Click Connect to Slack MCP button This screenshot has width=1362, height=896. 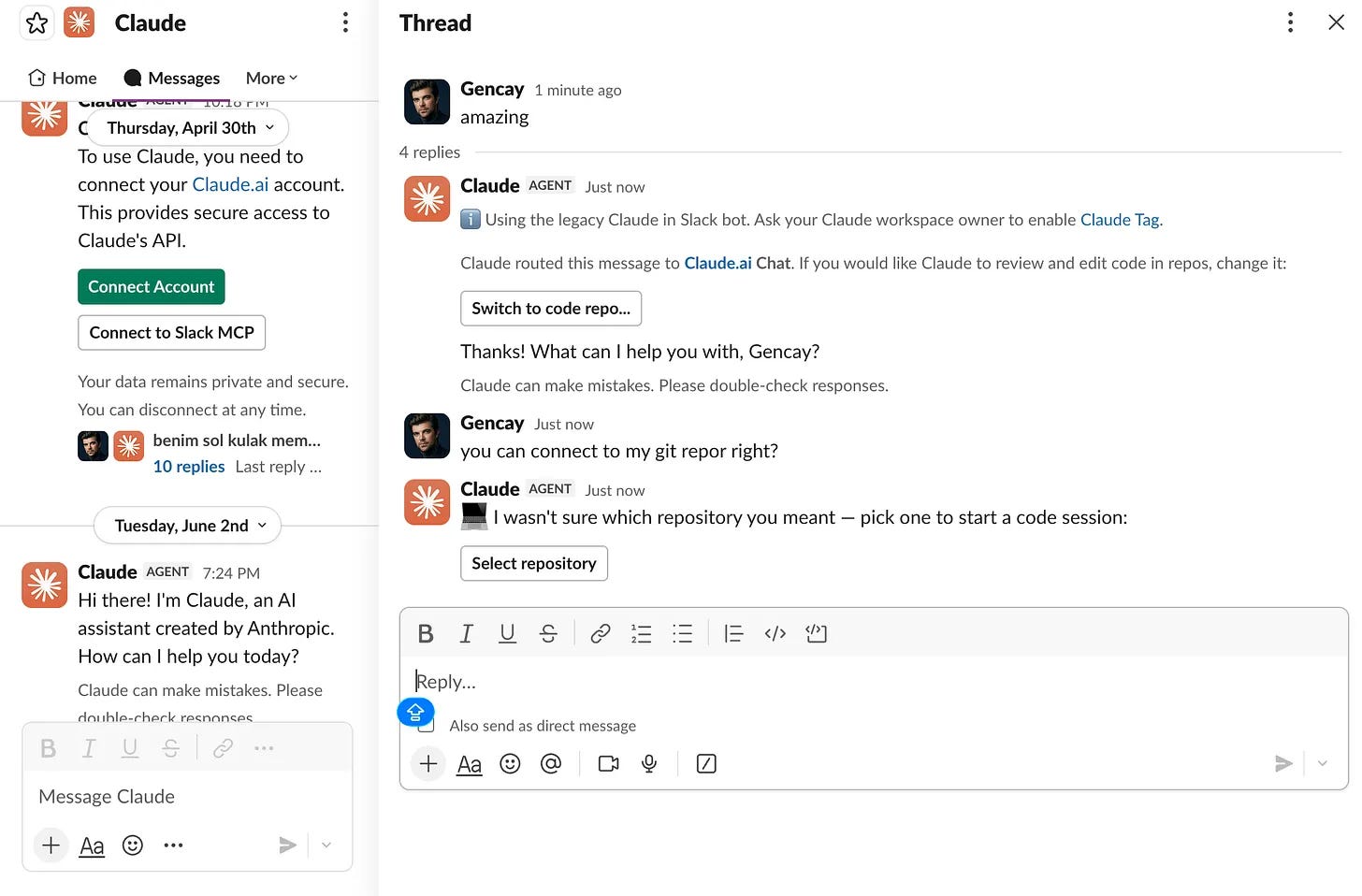click(171, 333)
